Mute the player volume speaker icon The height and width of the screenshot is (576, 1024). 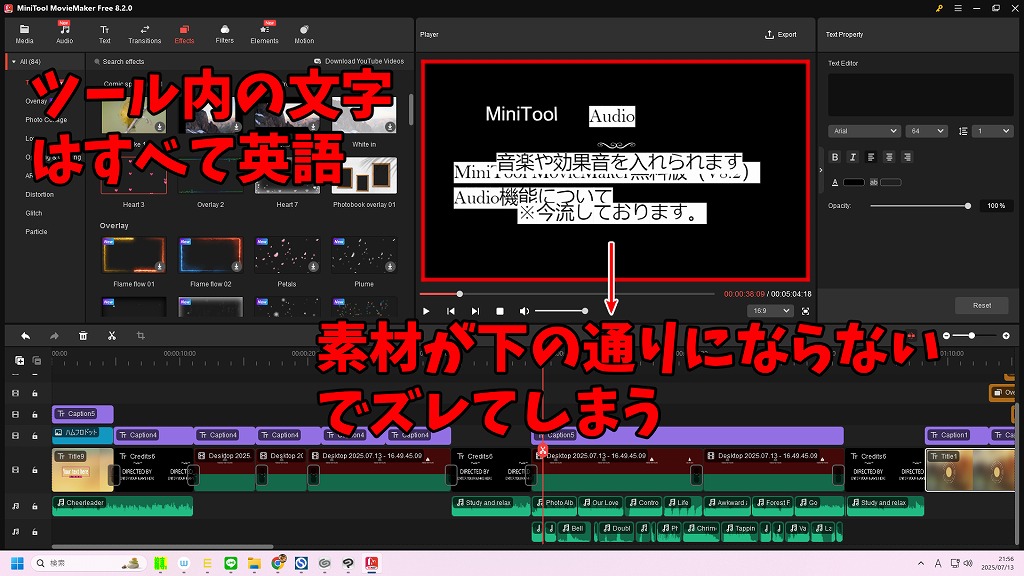pos(524,312)
